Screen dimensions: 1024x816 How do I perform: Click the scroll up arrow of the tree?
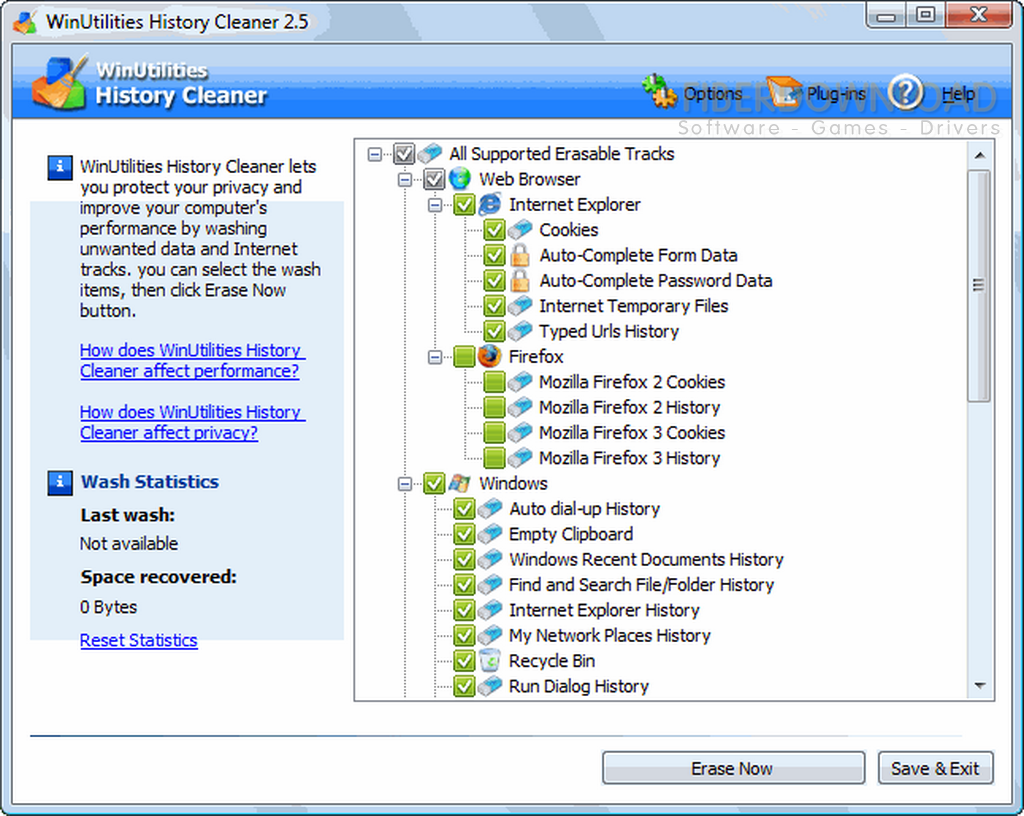pos(979,155)
